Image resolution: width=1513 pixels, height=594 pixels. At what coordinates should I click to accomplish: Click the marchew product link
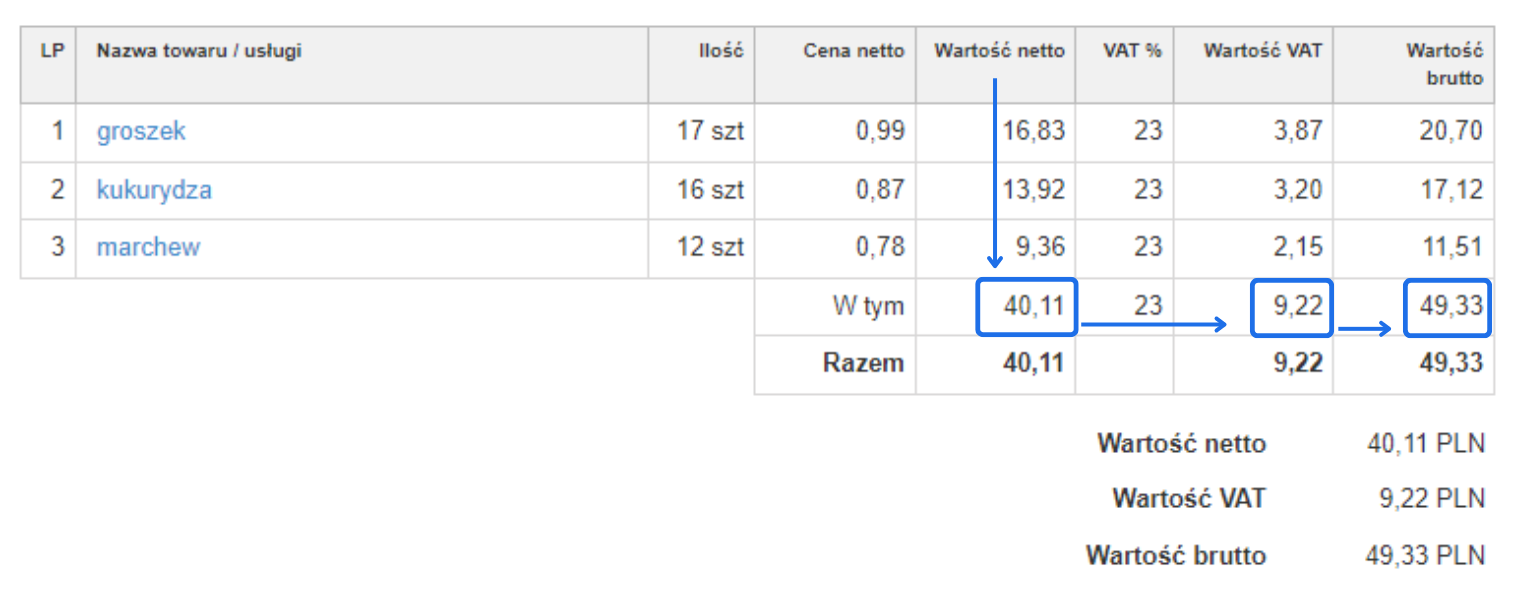pyautogui.click(x=148, y=247)
